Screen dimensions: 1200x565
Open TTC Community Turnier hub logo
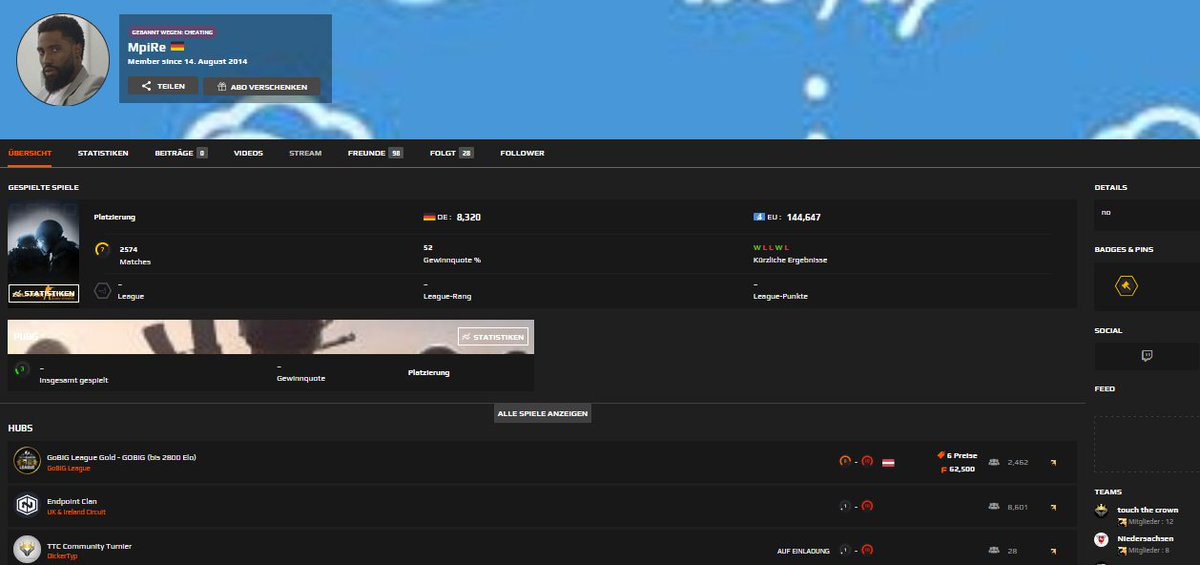(x=27, y=550)
